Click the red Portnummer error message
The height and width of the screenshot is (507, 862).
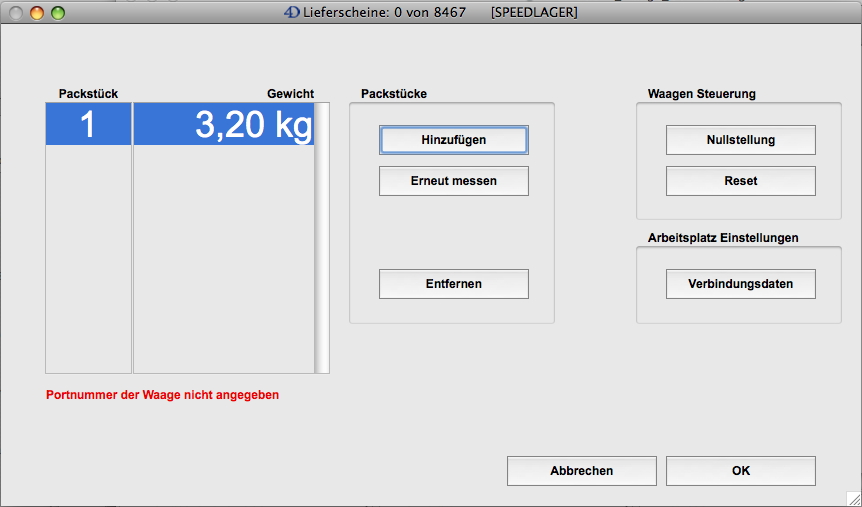[162, 395]
